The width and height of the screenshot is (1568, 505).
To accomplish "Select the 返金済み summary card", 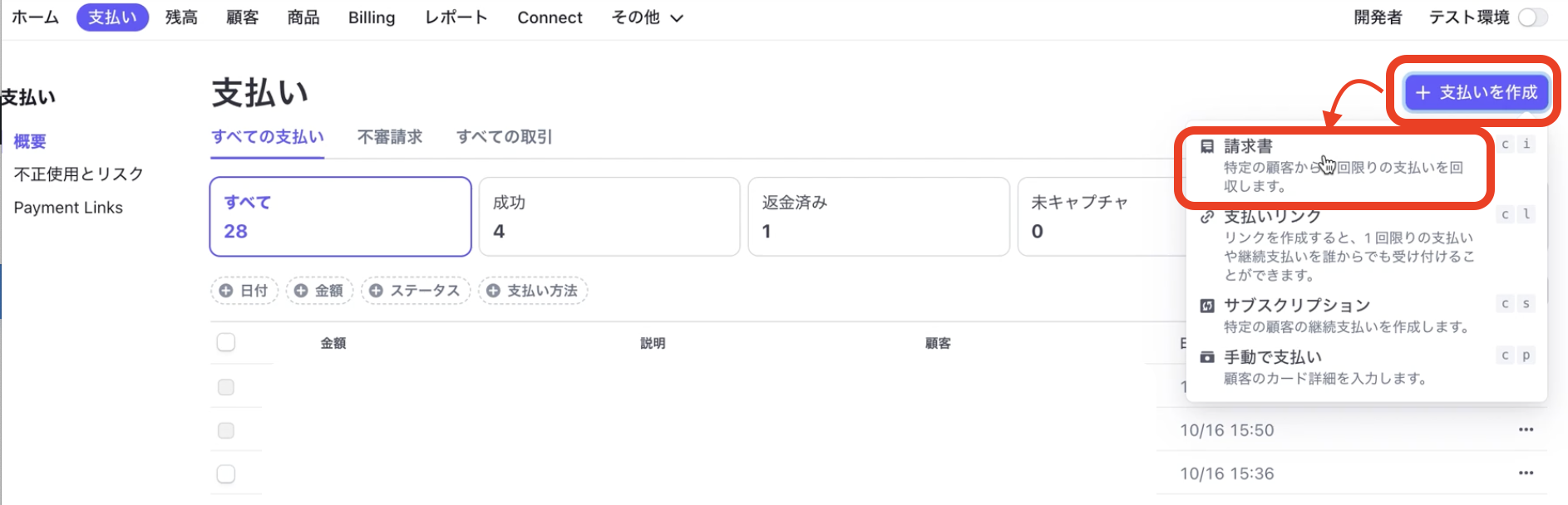I will pyautogui.click(x=878, y=216).
